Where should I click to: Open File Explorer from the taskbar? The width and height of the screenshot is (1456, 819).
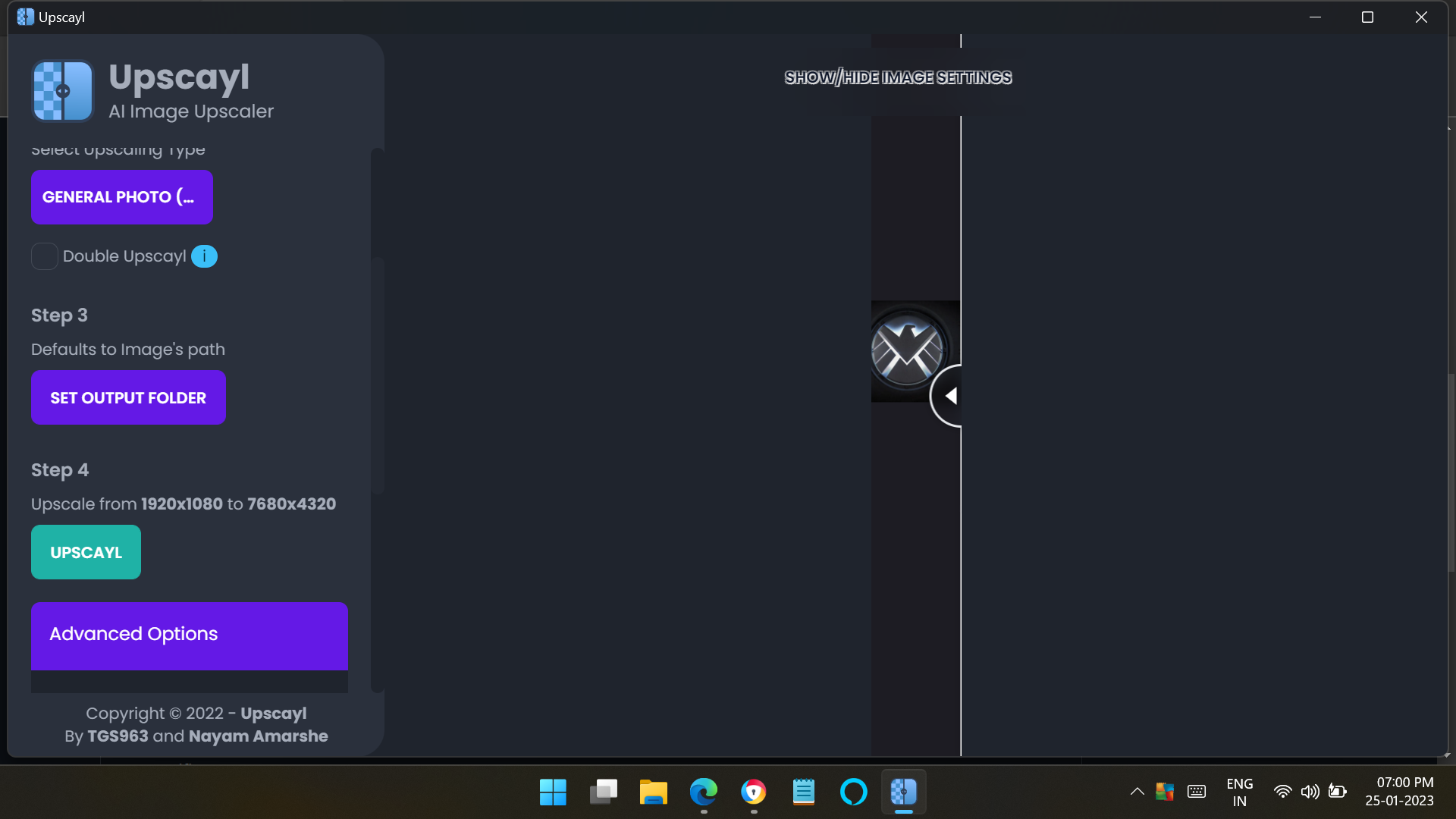pyautogui.click(x=653, y=792)
